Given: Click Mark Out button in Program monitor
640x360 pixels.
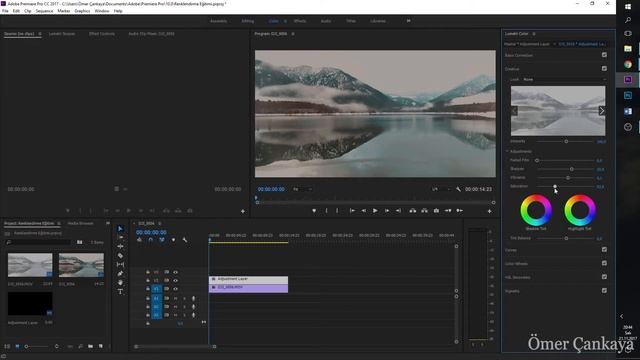Looking at the screenshot, I should pyautogui.click(x=337, y=211).
